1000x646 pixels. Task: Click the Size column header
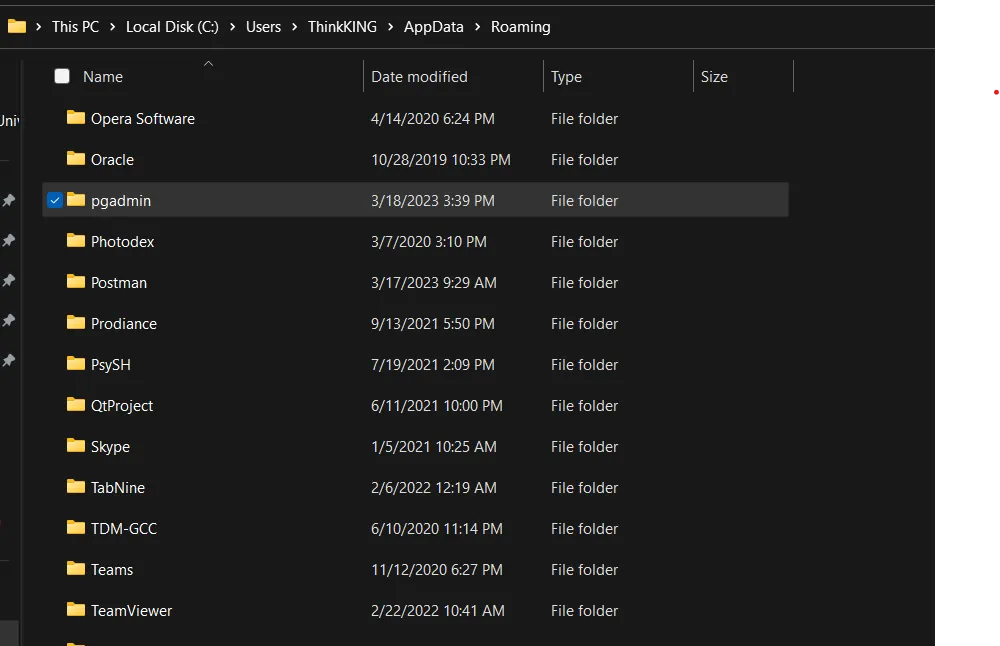pos(714,76)
